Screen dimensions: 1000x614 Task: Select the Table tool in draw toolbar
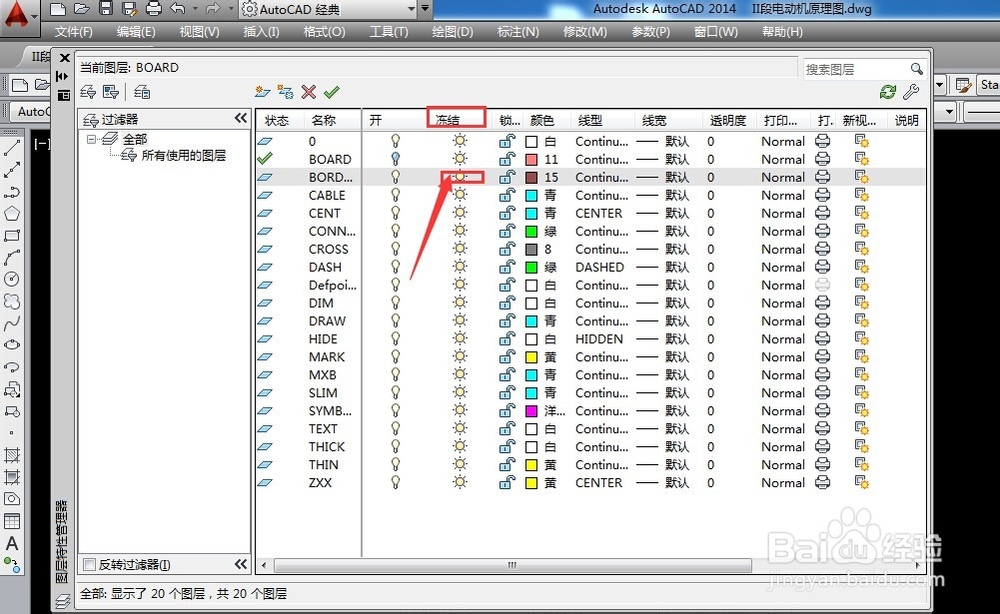(11, 522)
